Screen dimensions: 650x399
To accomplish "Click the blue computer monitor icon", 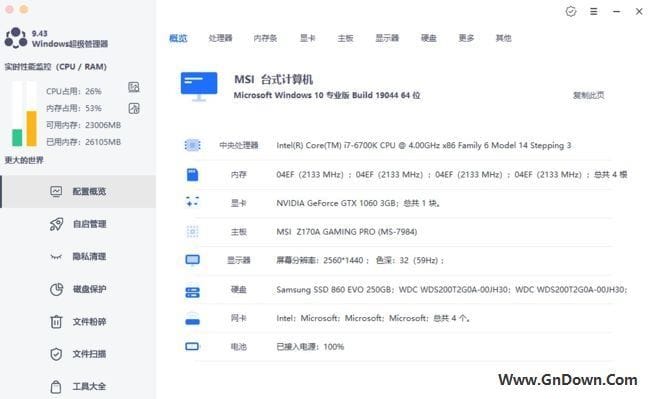I will [x=199, y=87].
